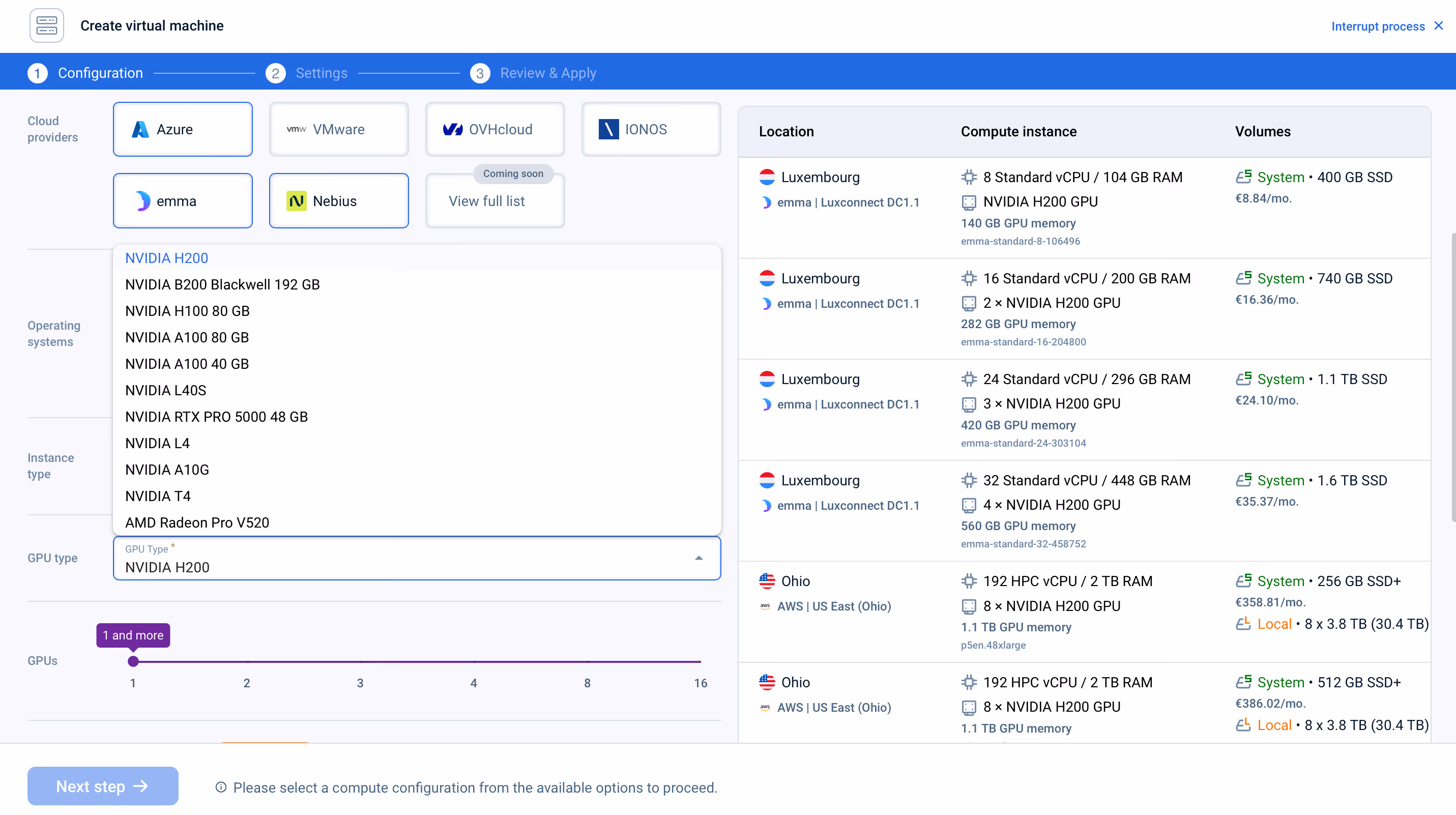Image resolution: width=1456 pixels, height=815 pixels.
Task: Close the wizard with the X icon
Action: coord(1439,25)
